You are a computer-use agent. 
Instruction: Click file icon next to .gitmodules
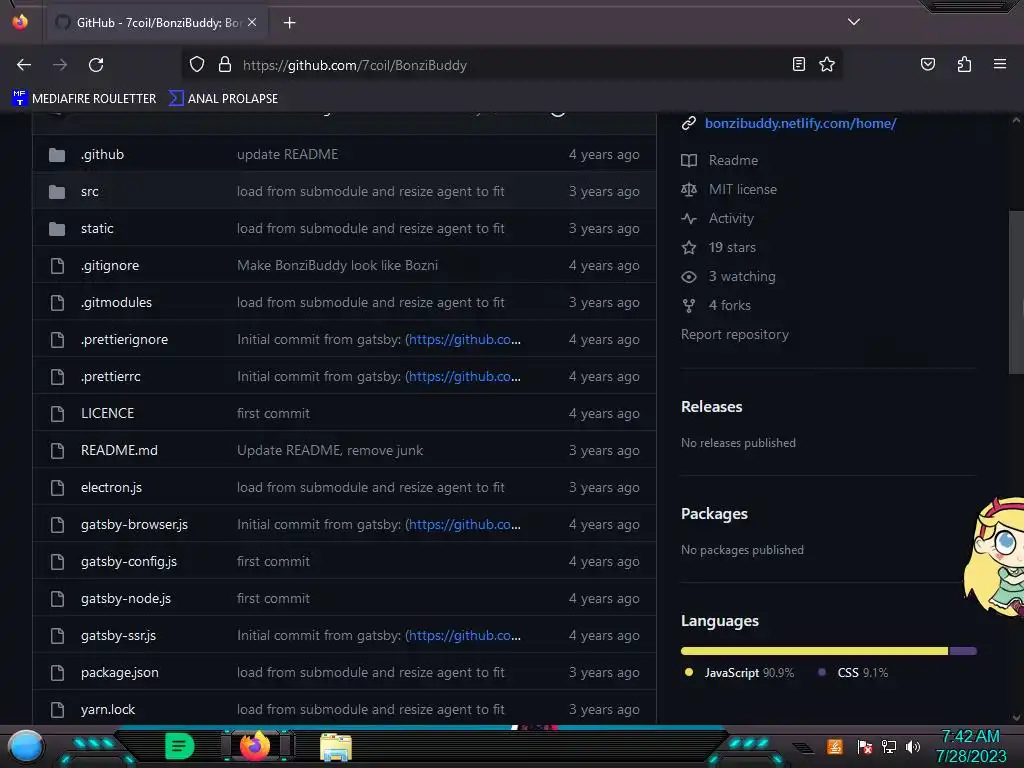(x=57, y=303)
